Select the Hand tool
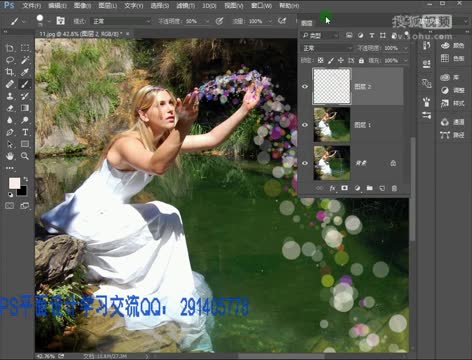 [x=10, y=156]
